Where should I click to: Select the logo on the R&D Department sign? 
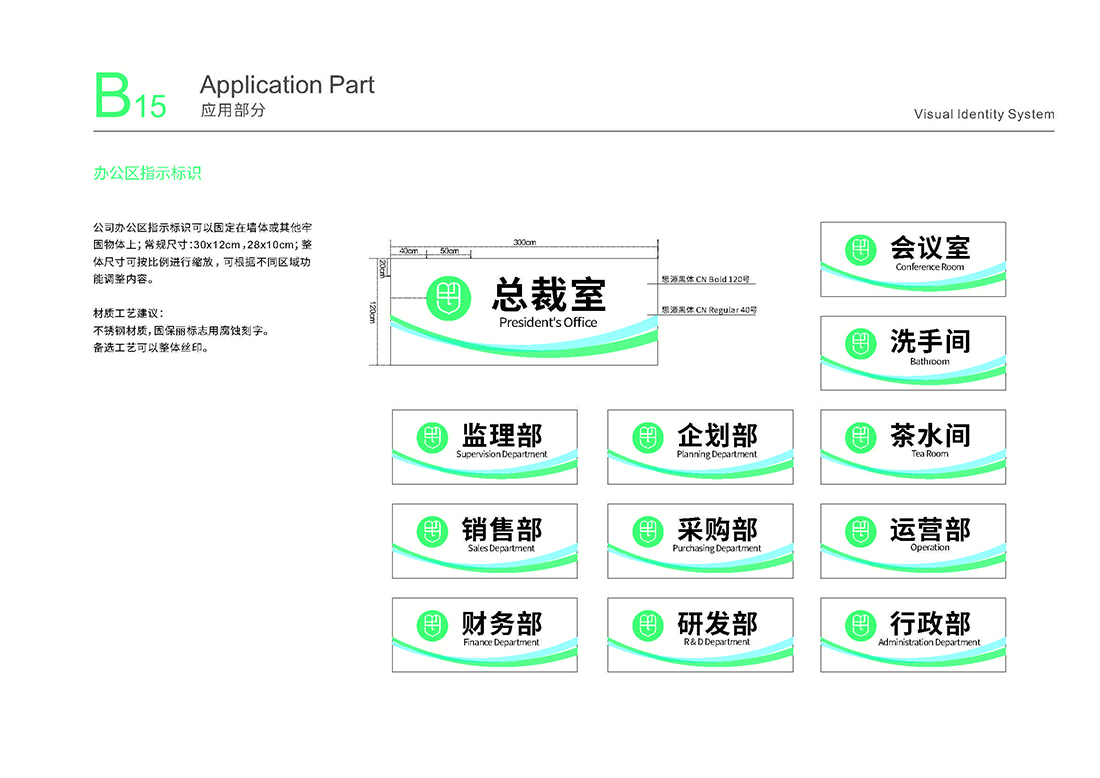click(648, 625)
